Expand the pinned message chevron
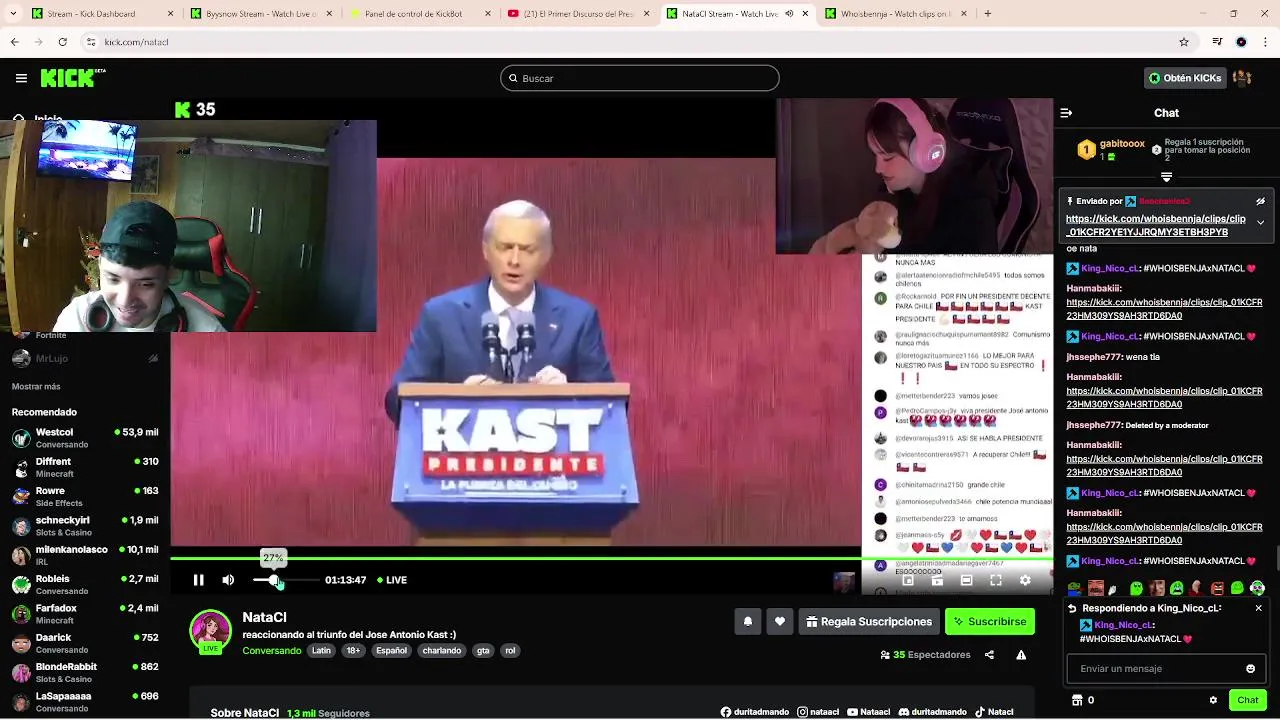1280x720 pixels. [1260, 222]
